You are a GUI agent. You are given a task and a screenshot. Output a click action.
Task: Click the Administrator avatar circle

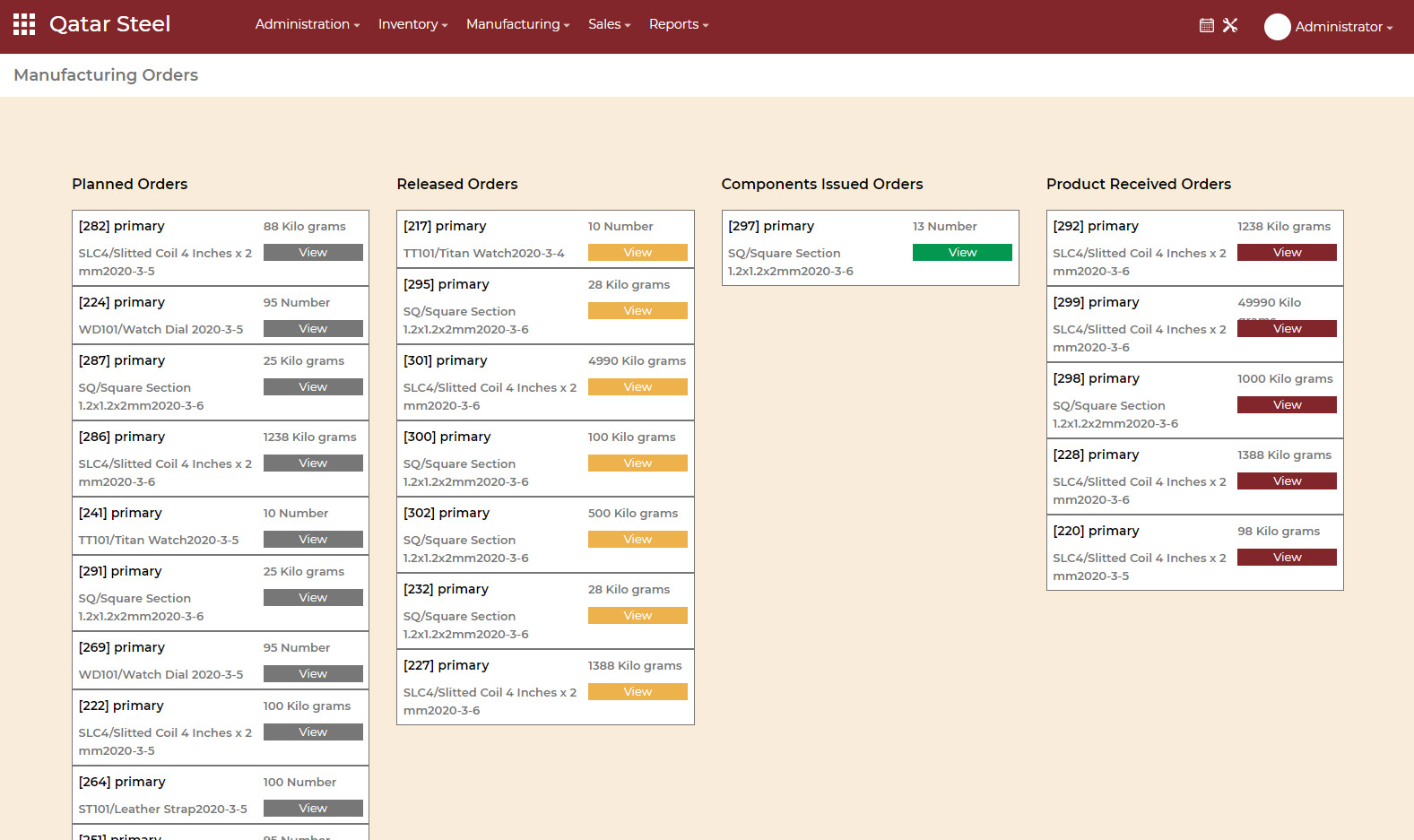(x=1277, y=27)
